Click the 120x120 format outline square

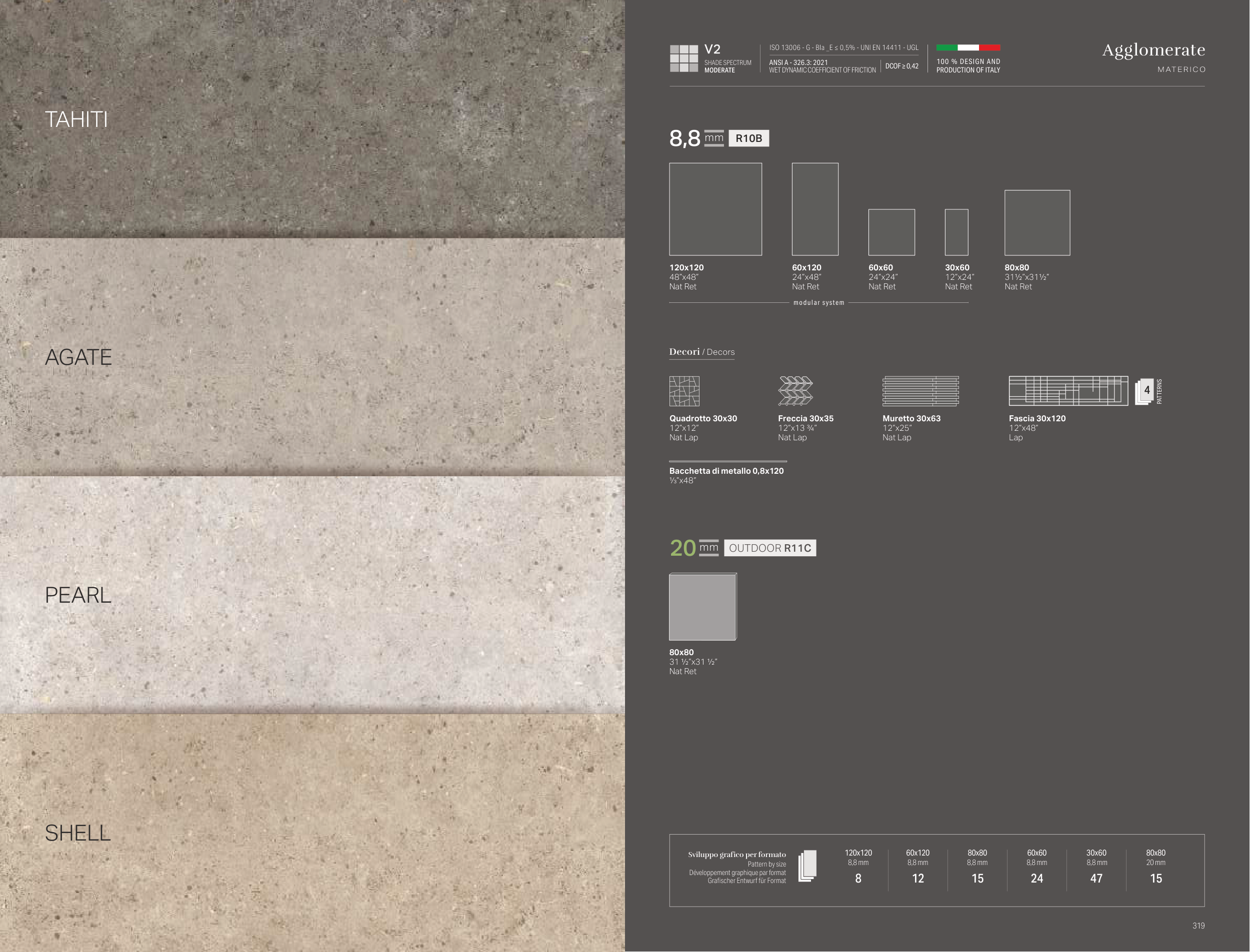click(715, 209)
